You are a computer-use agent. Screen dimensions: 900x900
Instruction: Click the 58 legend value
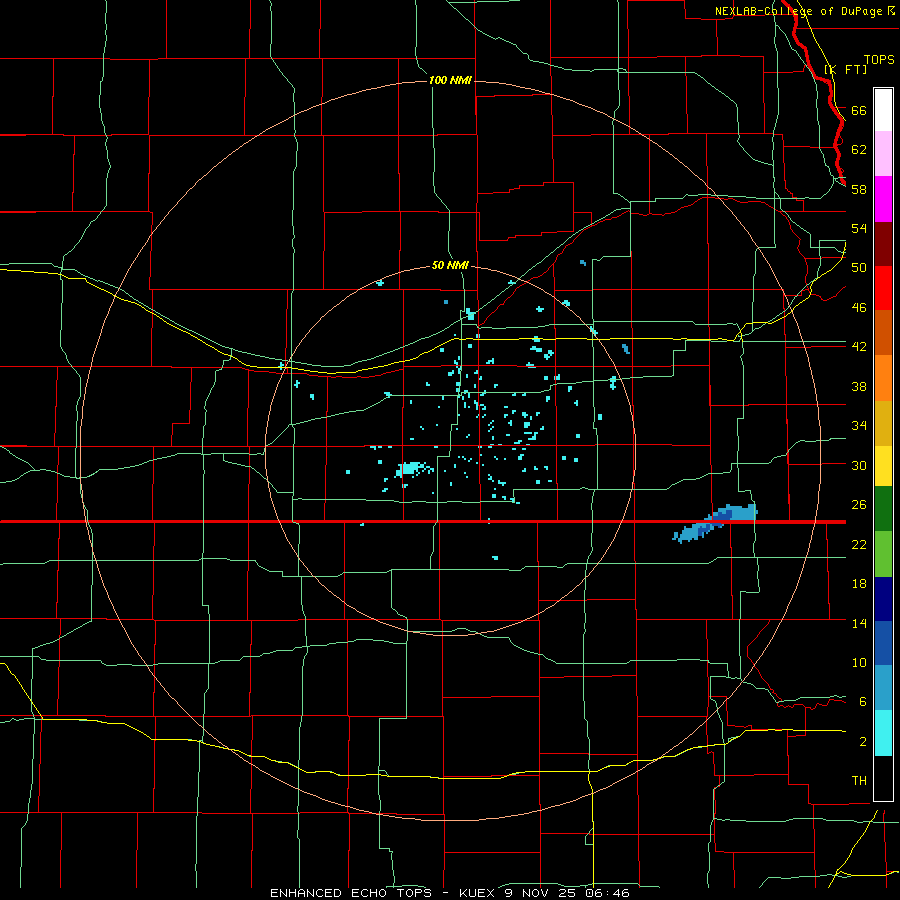(x=859, y=189)
